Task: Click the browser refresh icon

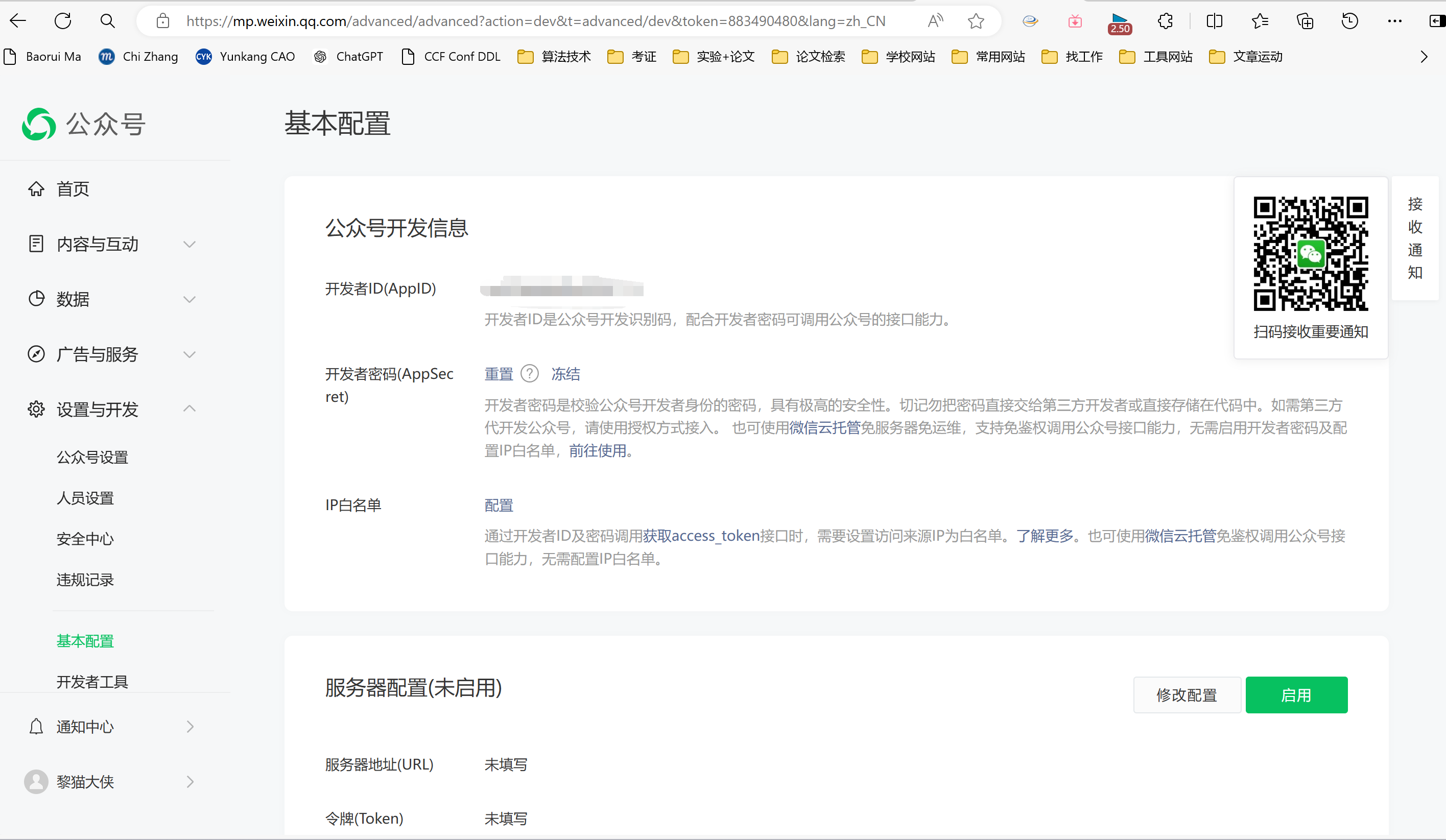Action: click(x=62, y=21)
